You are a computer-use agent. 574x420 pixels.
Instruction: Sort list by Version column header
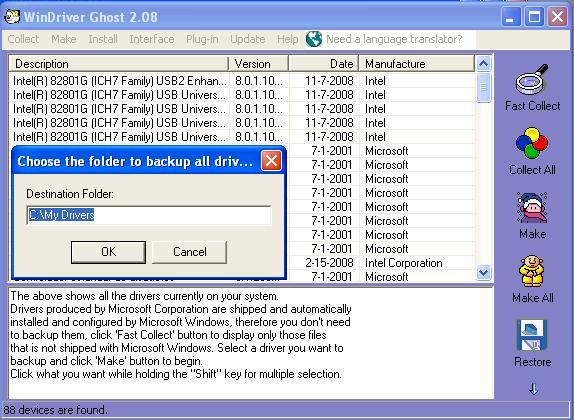pos(258,64)
